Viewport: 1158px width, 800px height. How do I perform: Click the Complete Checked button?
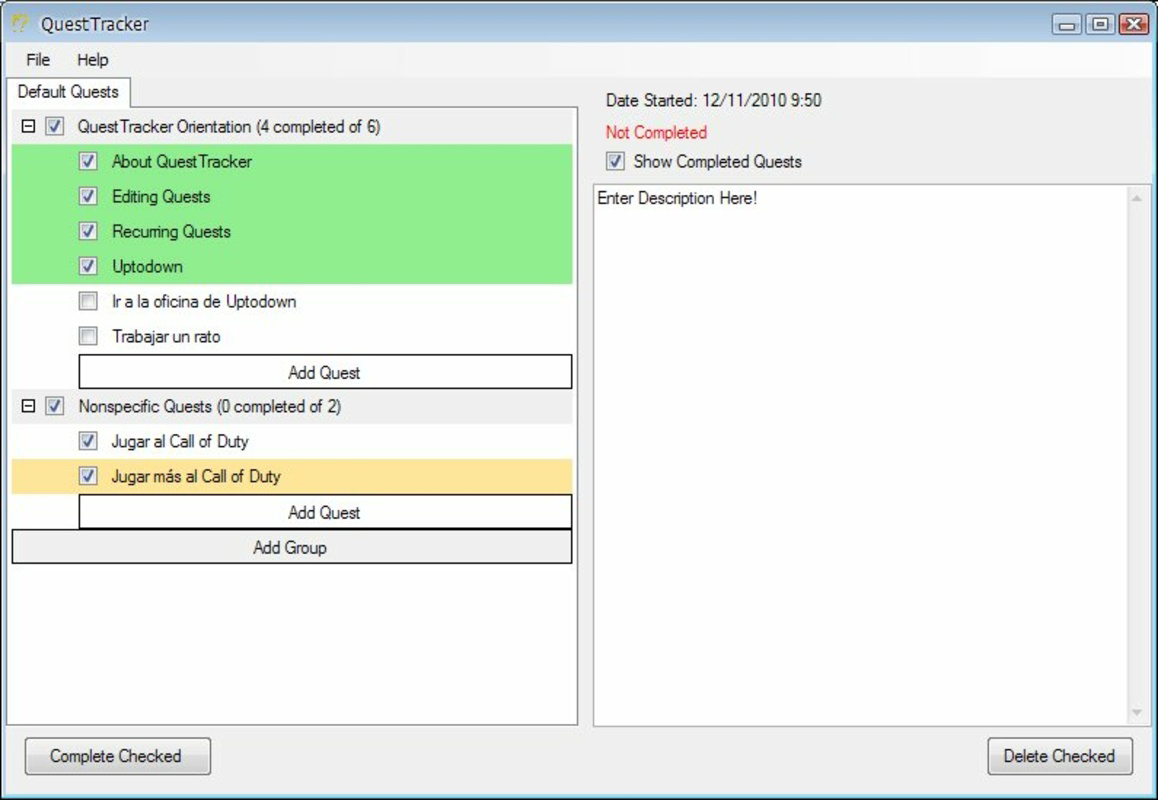tap(117, 756)
